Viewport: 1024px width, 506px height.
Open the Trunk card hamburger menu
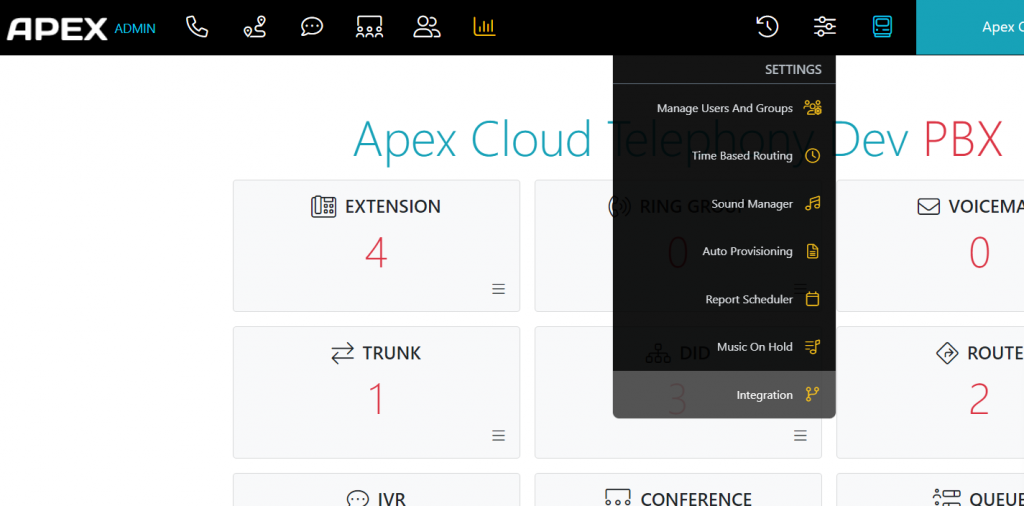[x=498, y=435]
